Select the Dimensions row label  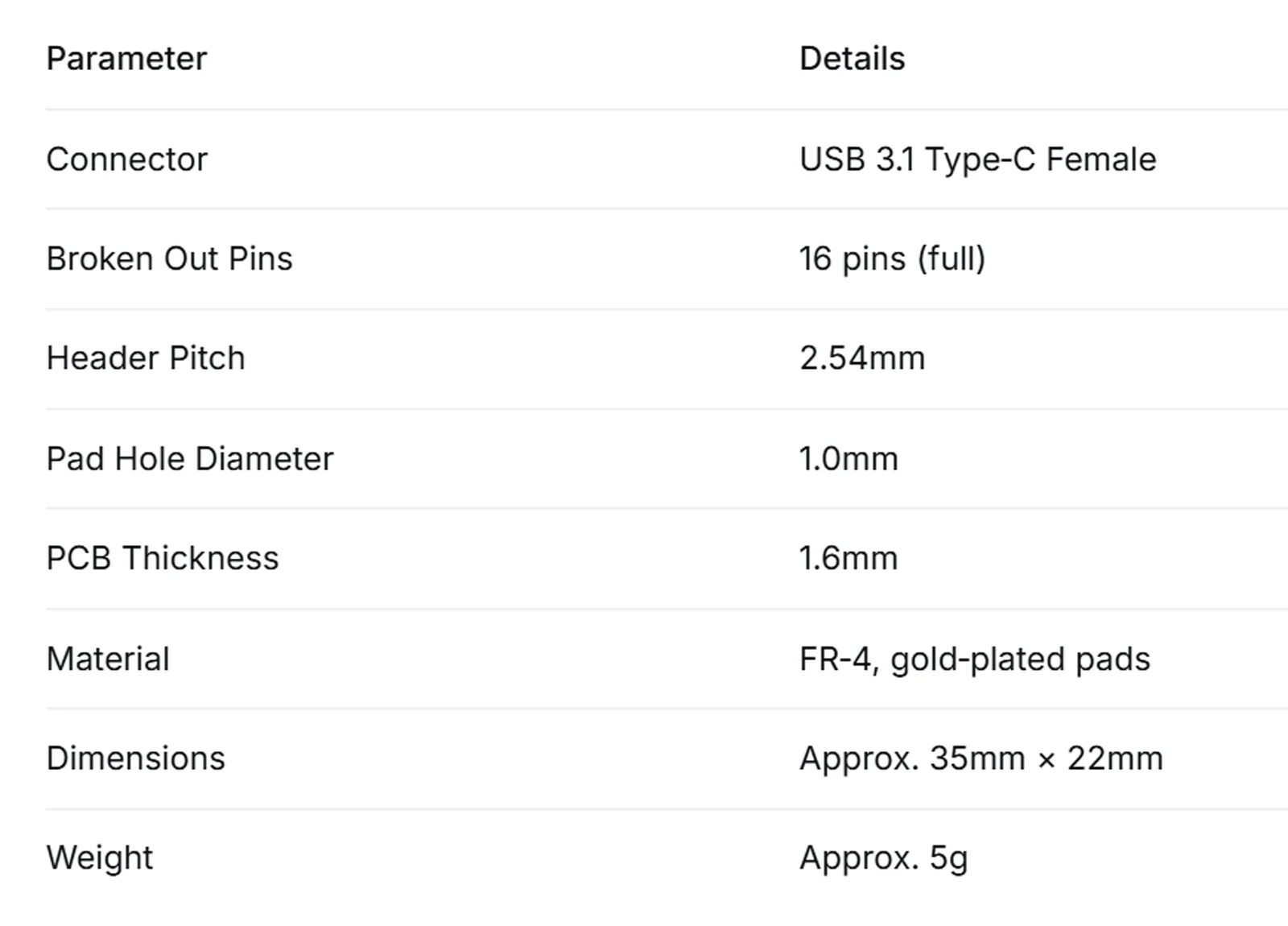pos(136,759)
